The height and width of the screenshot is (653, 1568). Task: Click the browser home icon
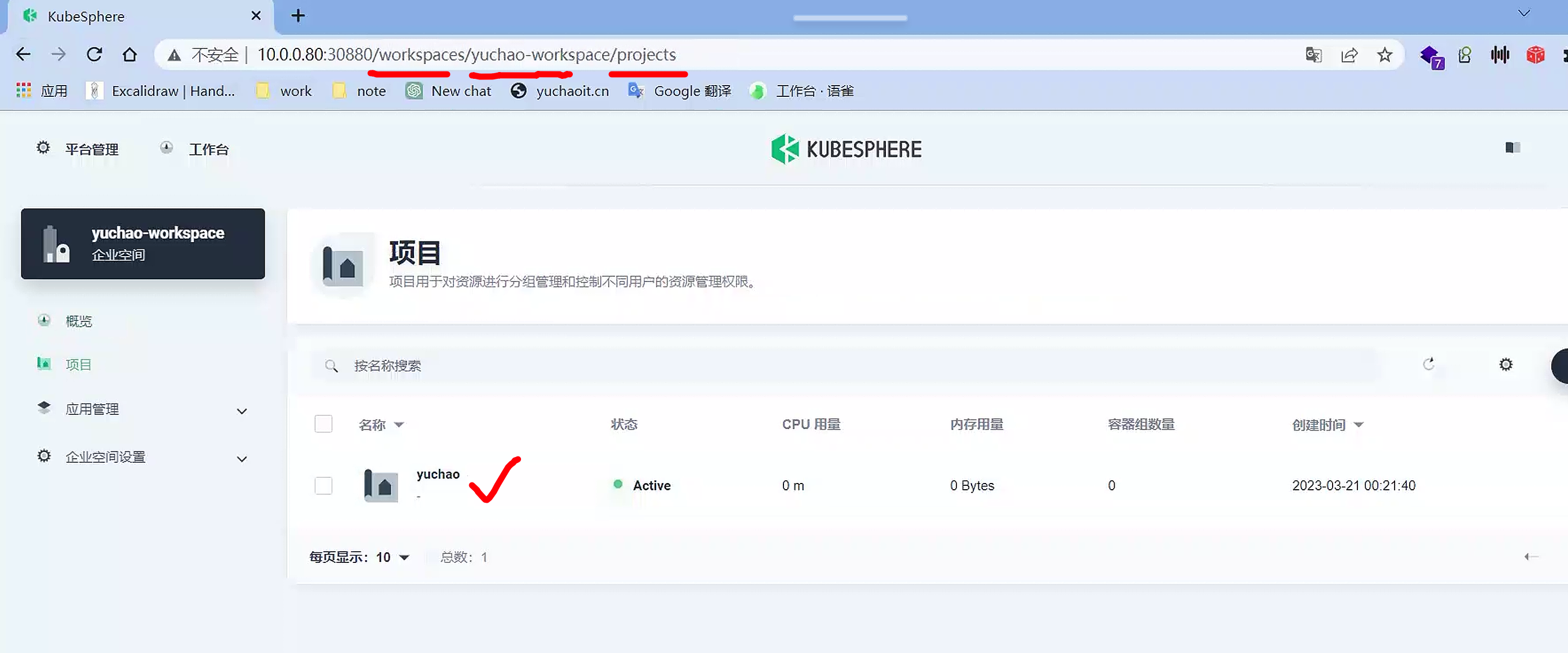coord(130,55)
